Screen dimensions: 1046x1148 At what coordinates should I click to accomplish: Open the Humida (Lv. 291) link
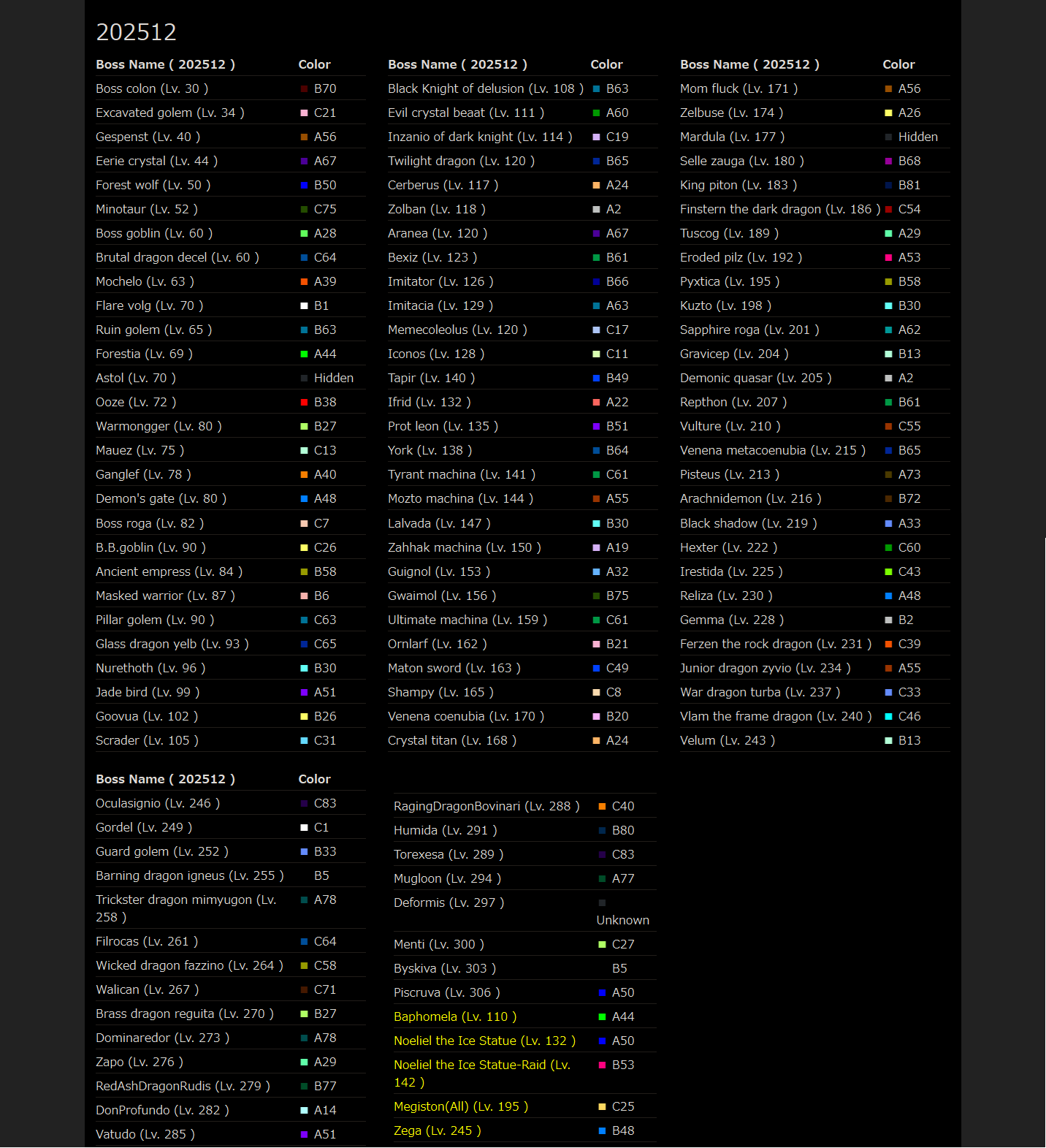(446, 830)
